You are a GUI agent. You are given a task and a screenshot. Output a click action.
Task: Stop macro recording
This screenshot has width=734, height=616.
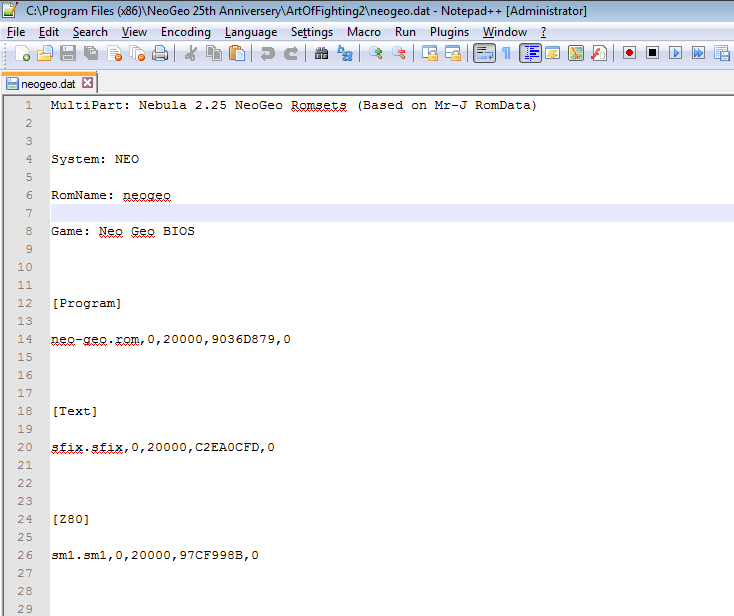(x=653, y=53)
